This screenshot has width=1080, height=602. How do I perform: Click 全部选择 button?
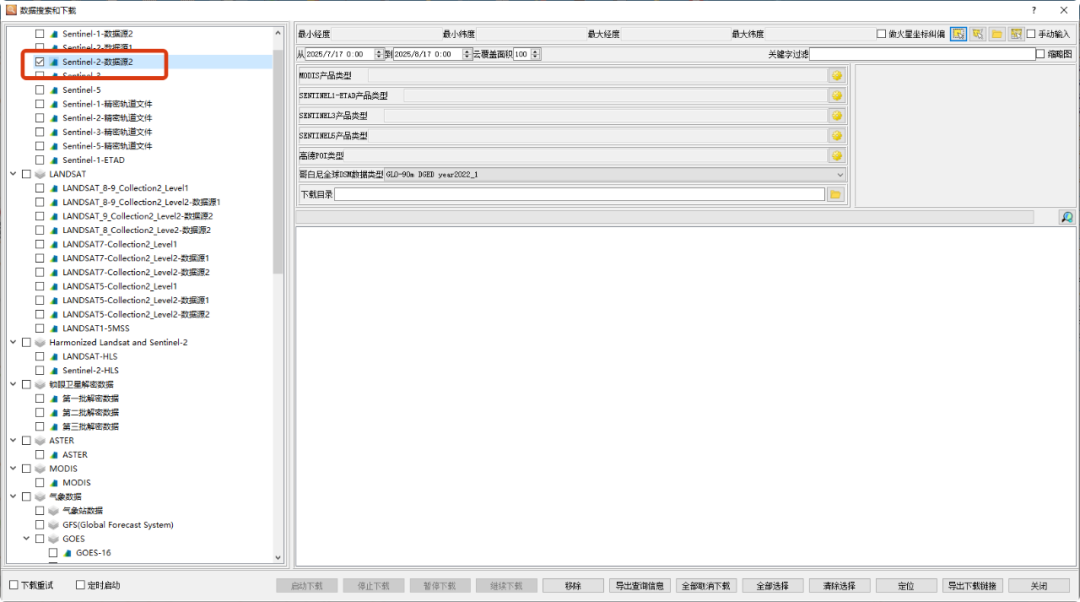click(773, 586)
